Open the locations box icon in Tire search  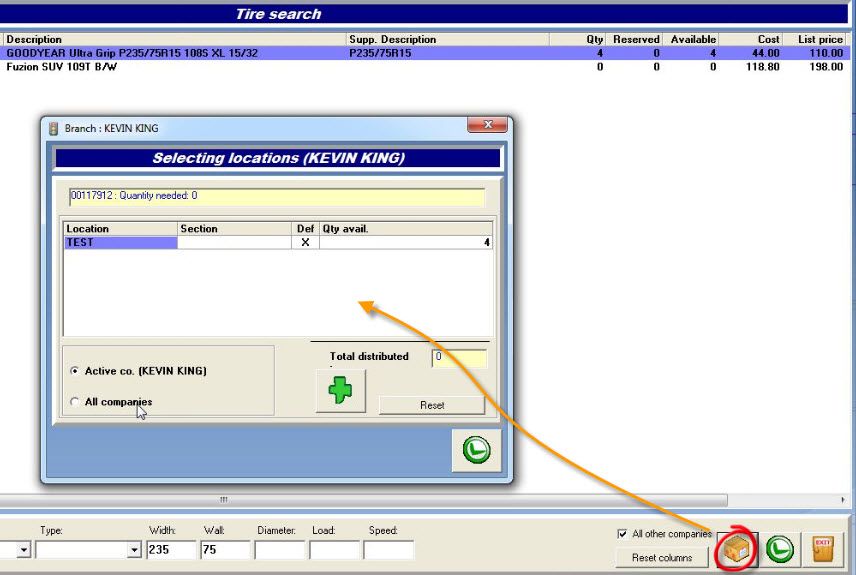tap(738, 549)
